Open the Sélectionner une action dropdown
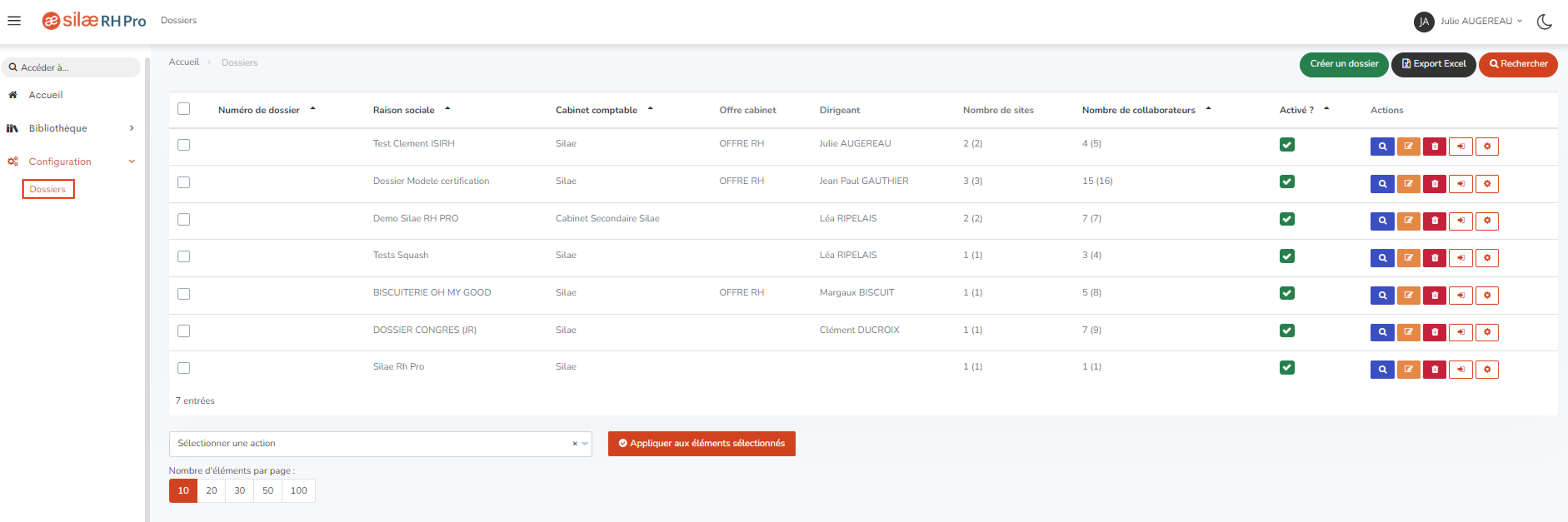1568x522 pixels. coord(380,444)
